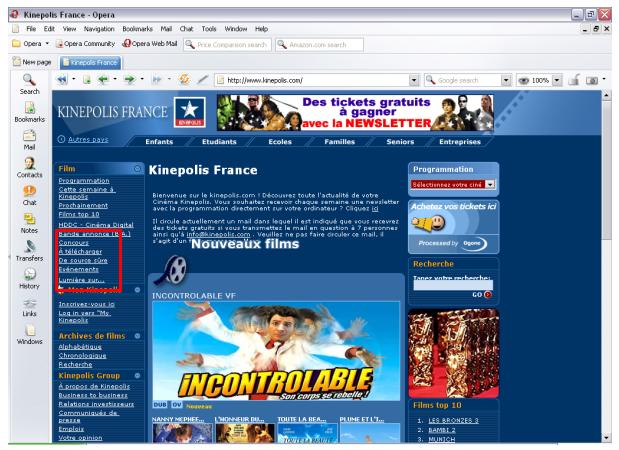This screenshot has width=619, height=450.
Task: Open the Sélectionnez votre ciné dropdown
Action: pos(453,184)
